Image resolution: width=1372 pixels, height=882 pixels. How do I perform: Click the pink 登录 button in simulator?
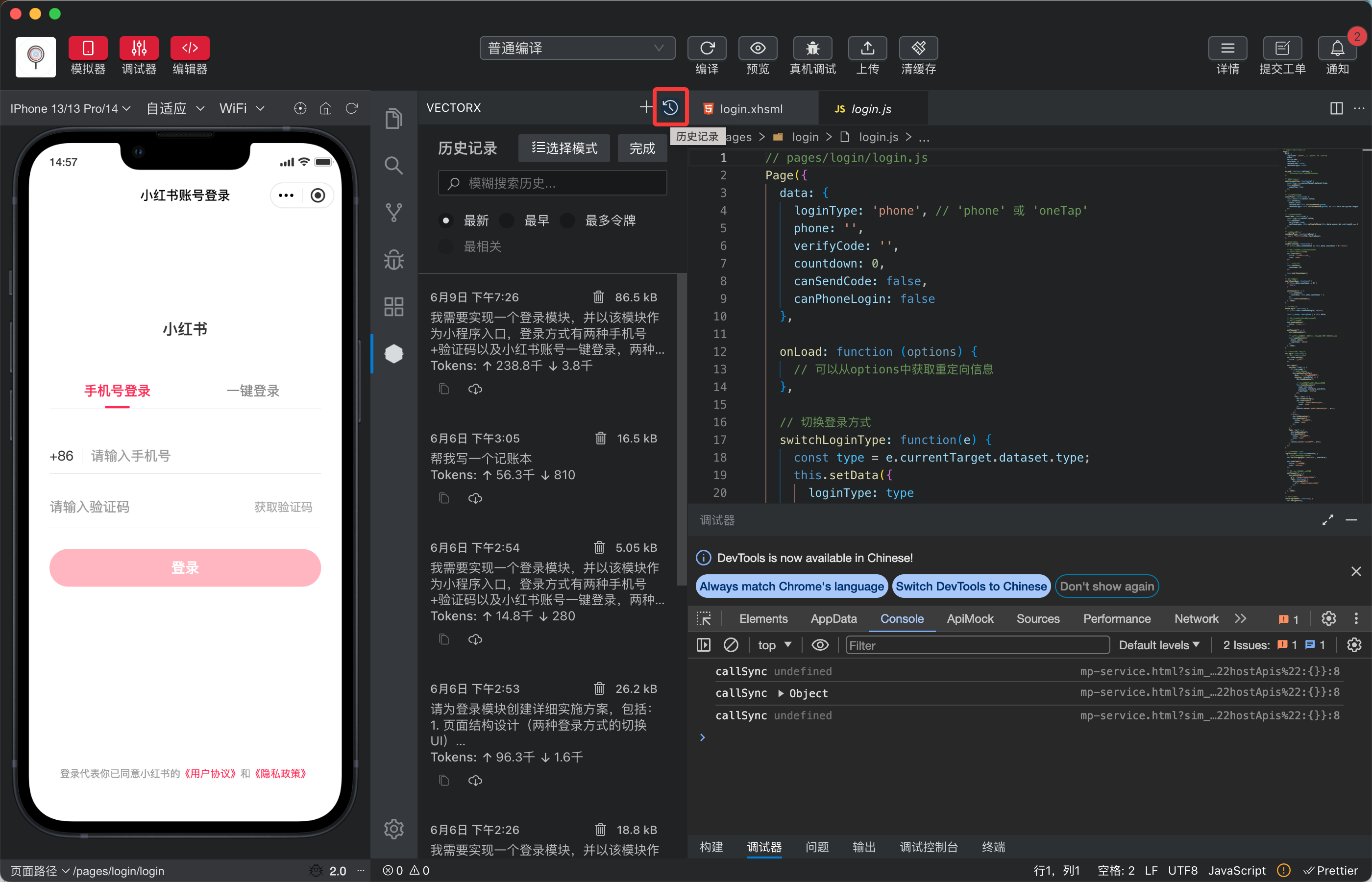click(x=184, y=567)
